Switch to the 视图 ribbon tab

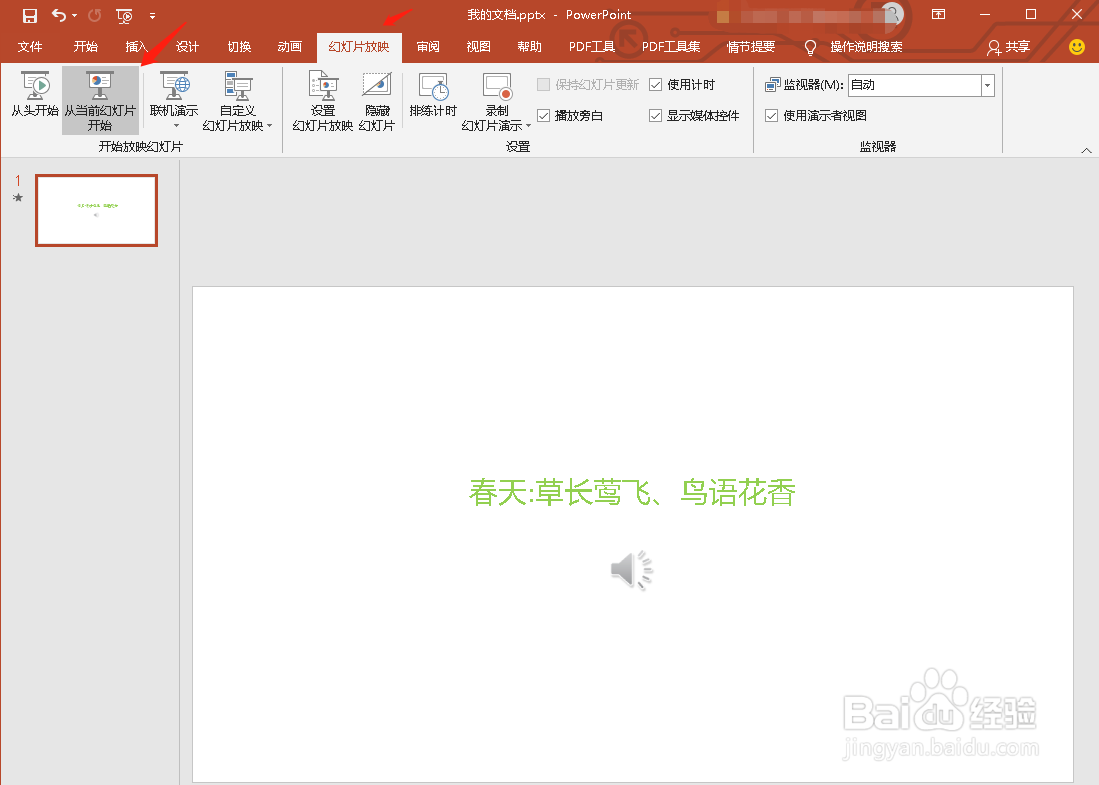click(478, 46)
